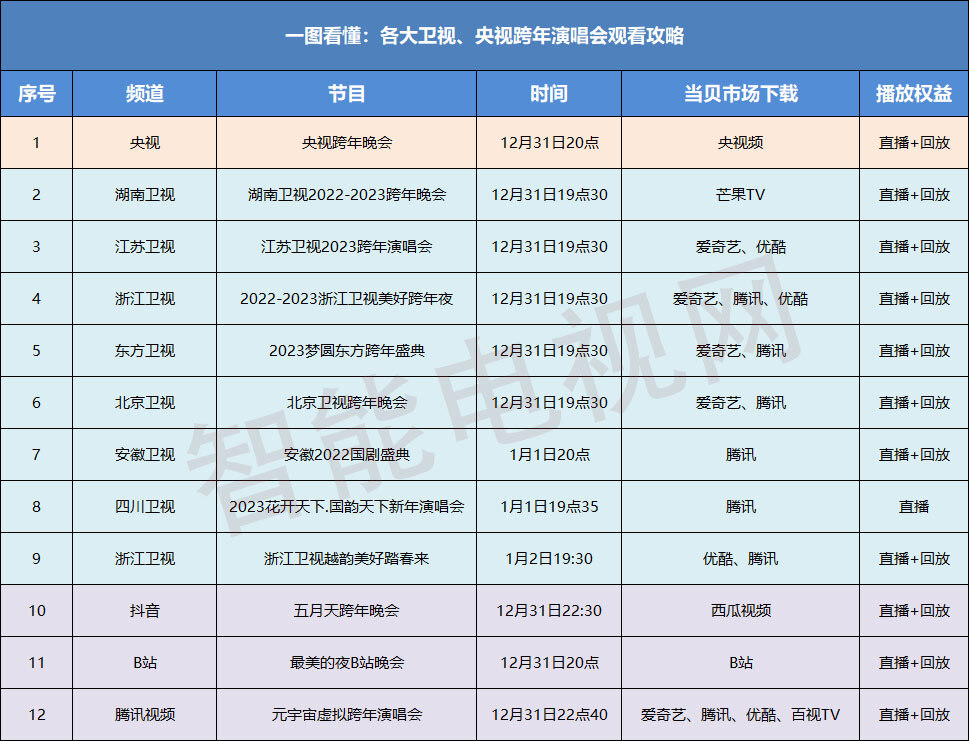Click 元宇宙虚拟跨年演唱会 program cell
The height and width of the screenshot is (741, 969).
tap(347, 714)
